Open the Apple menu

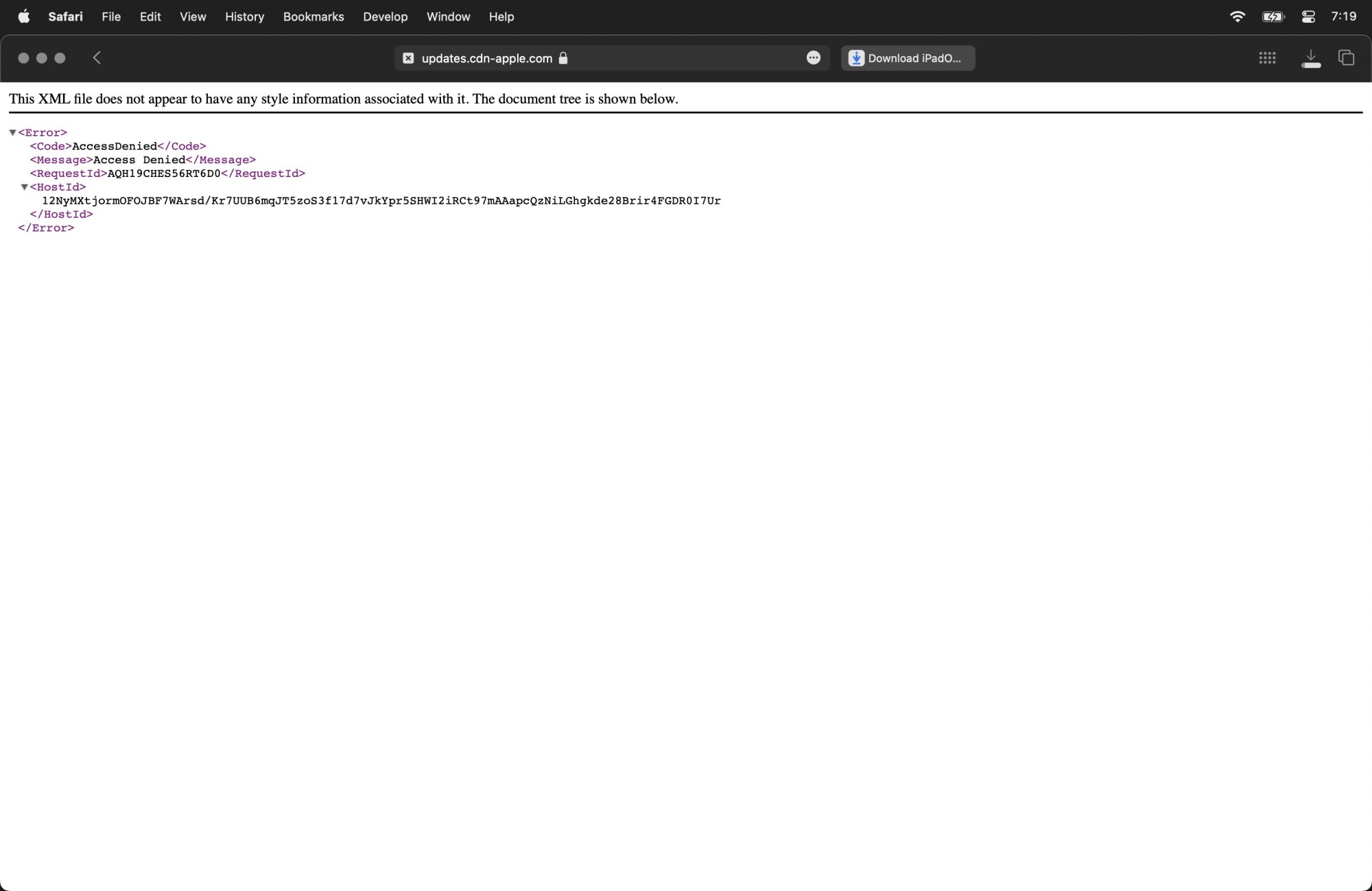[23, 16]
